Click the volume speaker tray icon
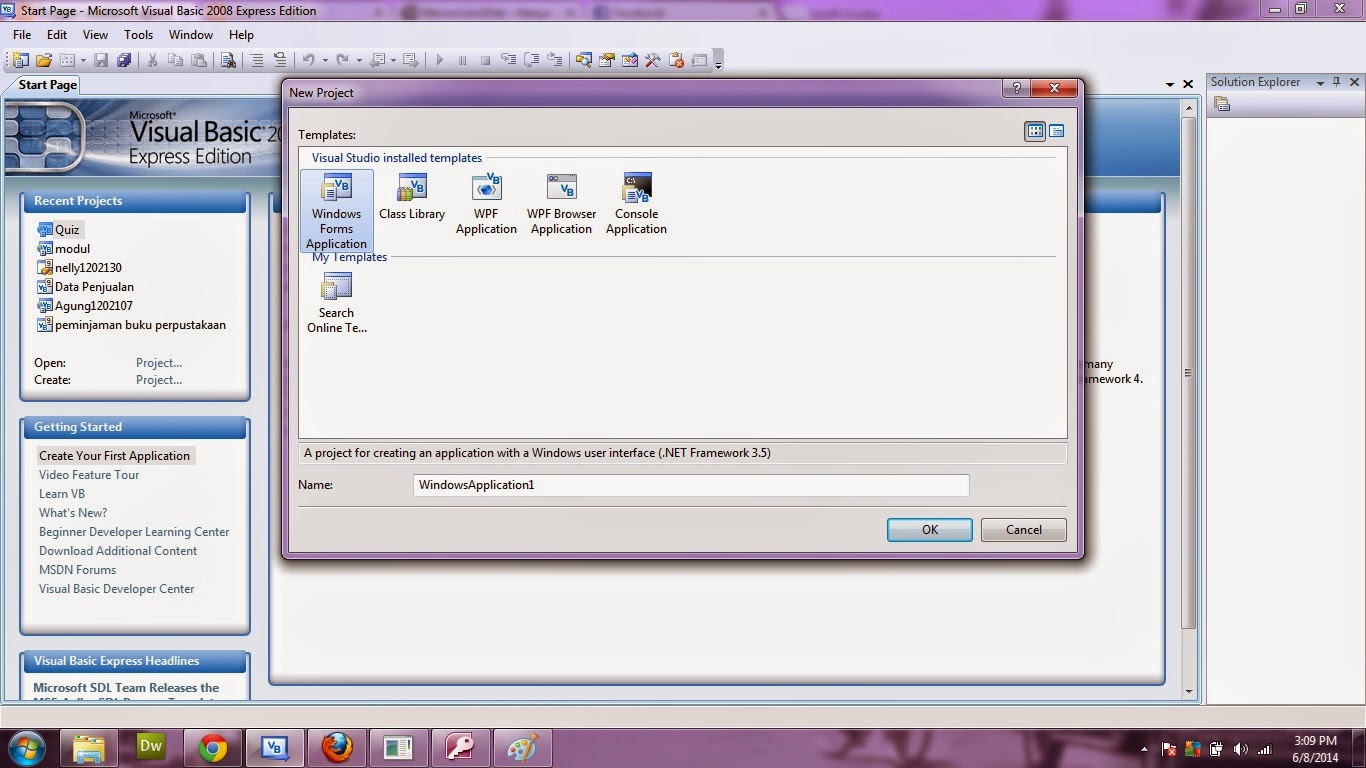This screenshot has width=1366, height=768. 1241,748
